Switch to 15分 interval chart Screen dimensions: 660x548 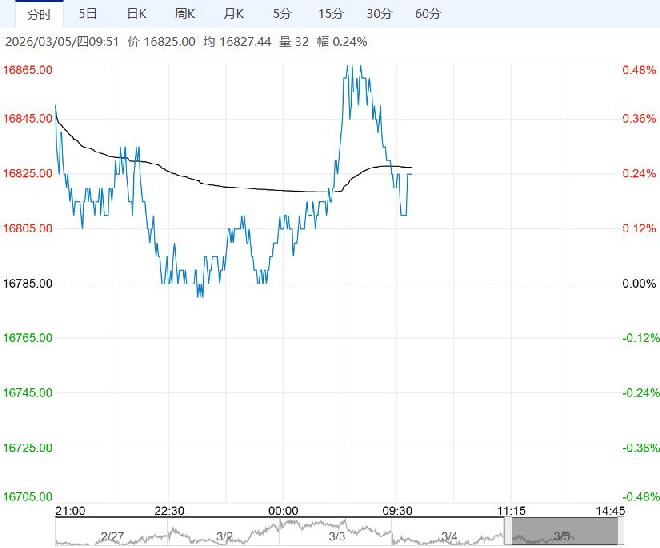click(330, 14)
